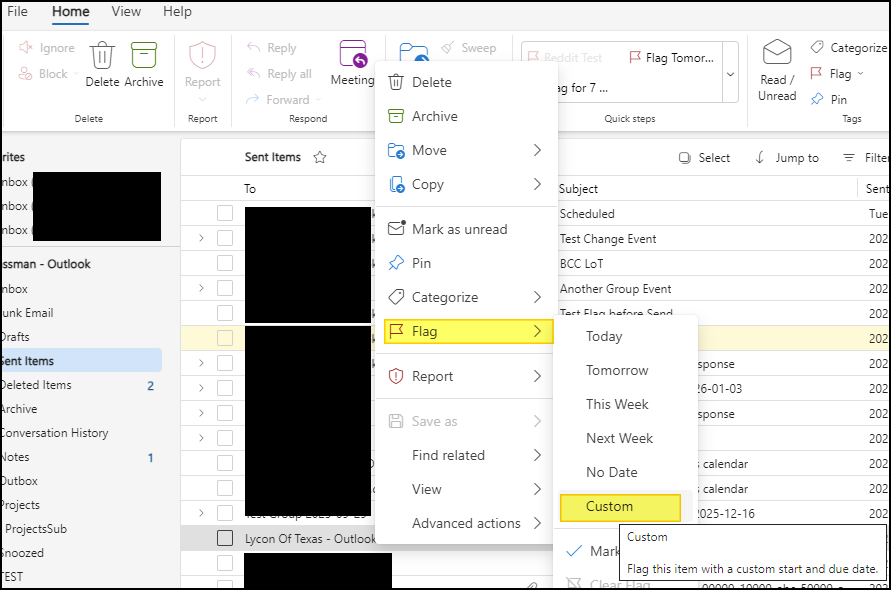
Task: Open the Deleted Items folder
Action: click(x=36, y=385)
